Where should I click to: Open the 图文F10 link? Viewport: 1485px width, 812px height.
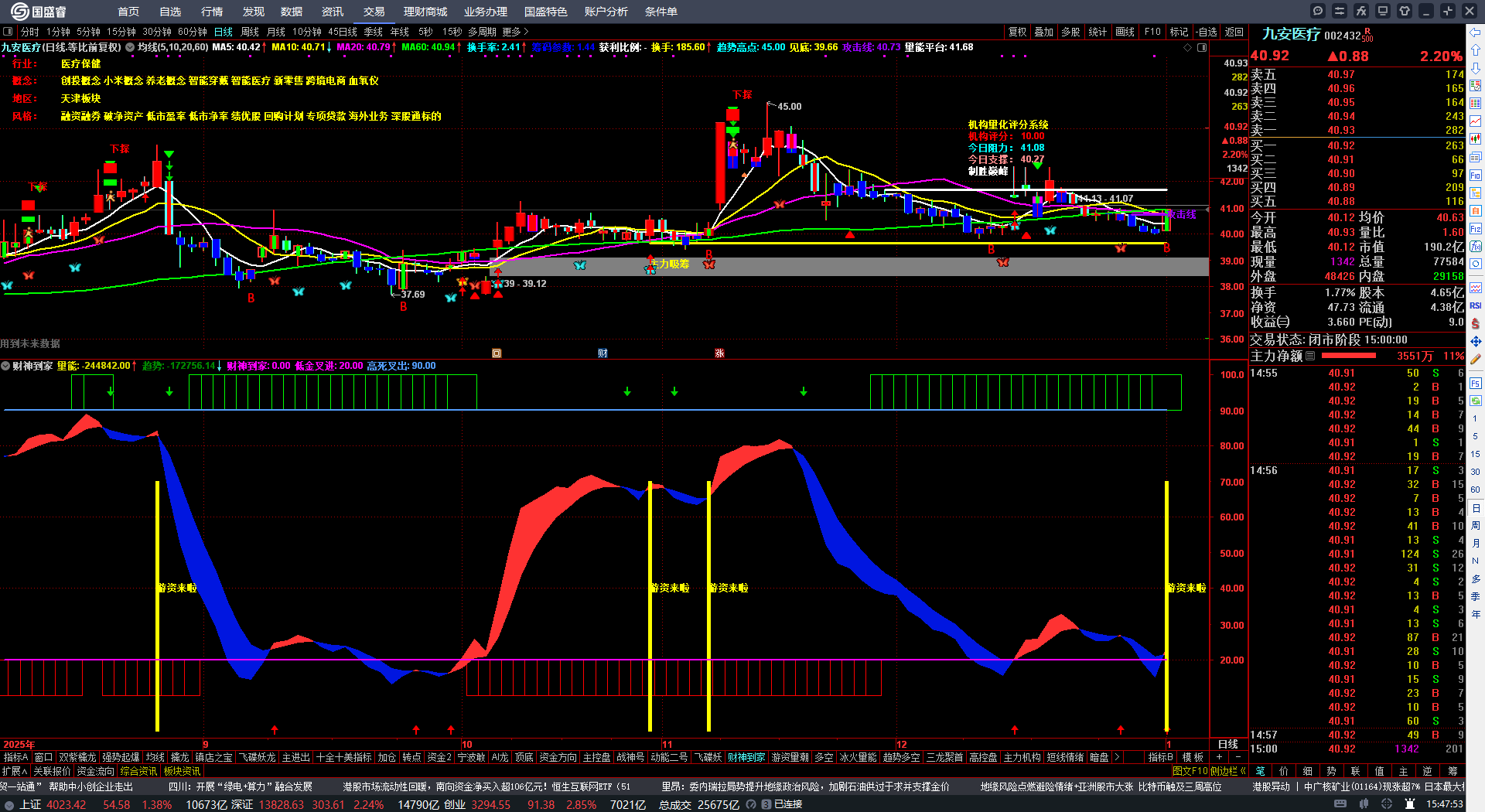point(1189,771)
